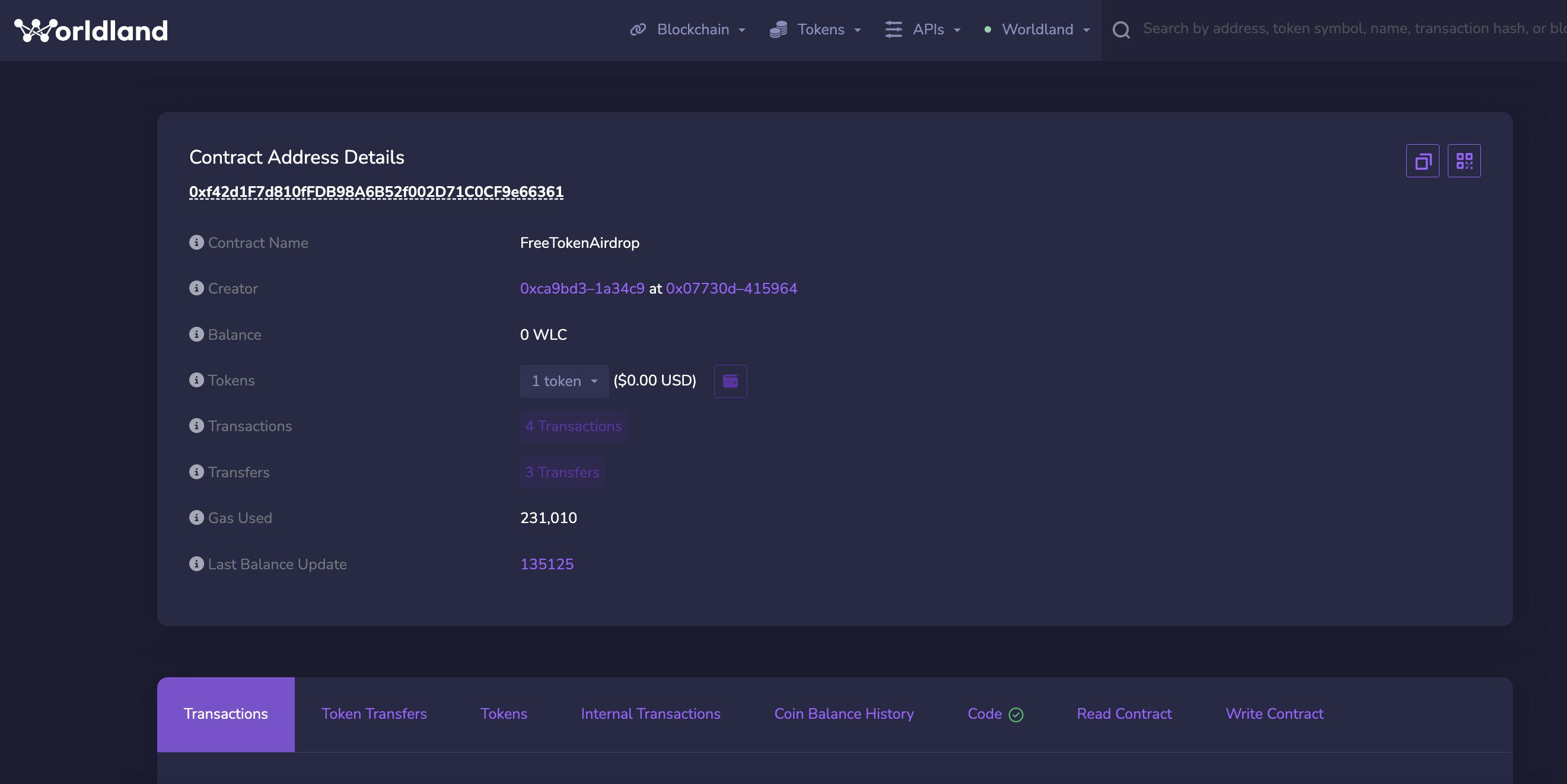Viewport: 1567px width, 784px height.
Task: Click the Contract Name info icon
Action: point(196,243)
